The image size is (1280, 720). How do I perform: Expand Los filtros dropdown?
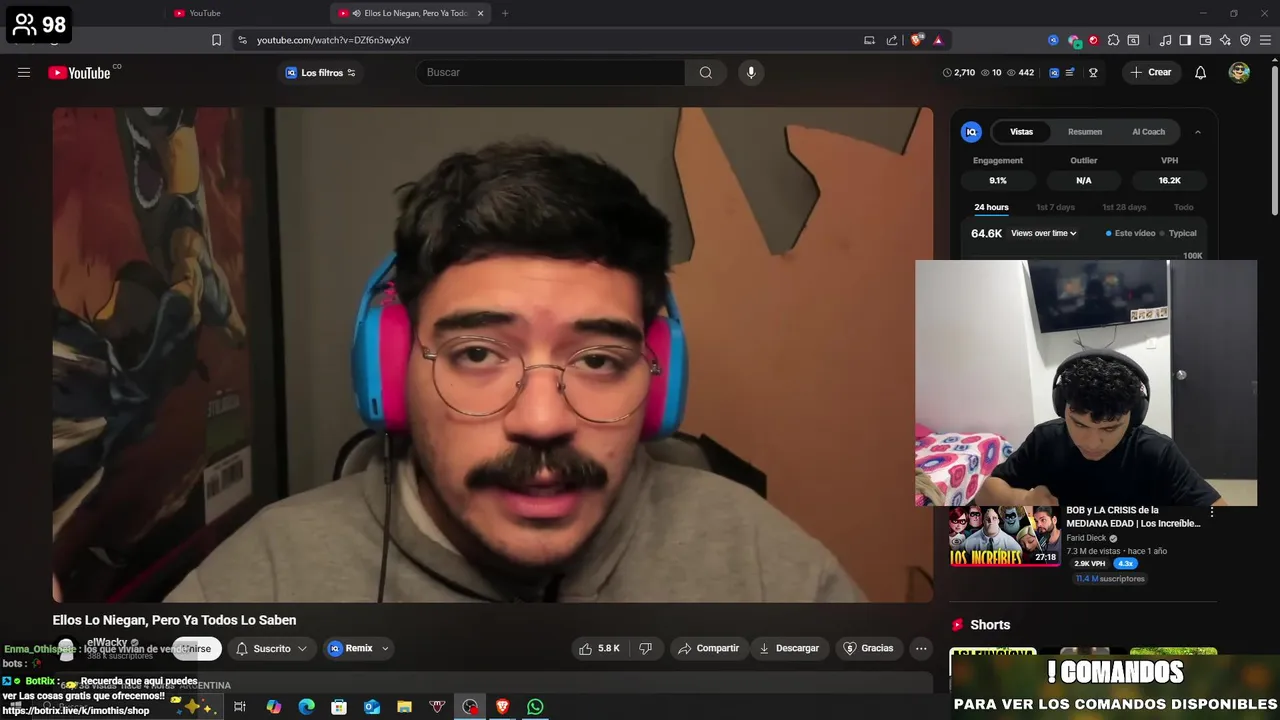click(321, 73)
